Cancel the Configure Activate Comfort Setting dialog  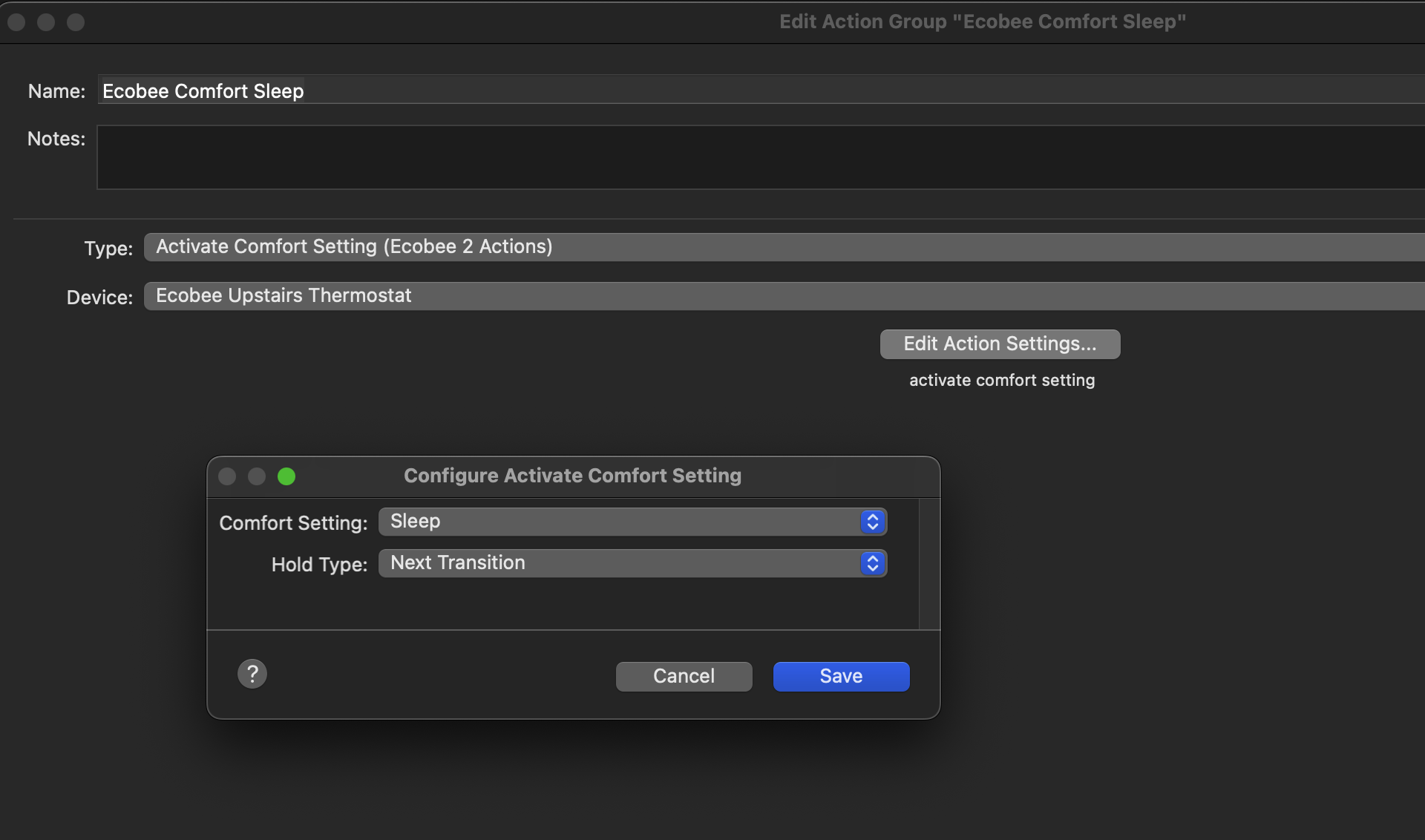(x=684, y=676)
